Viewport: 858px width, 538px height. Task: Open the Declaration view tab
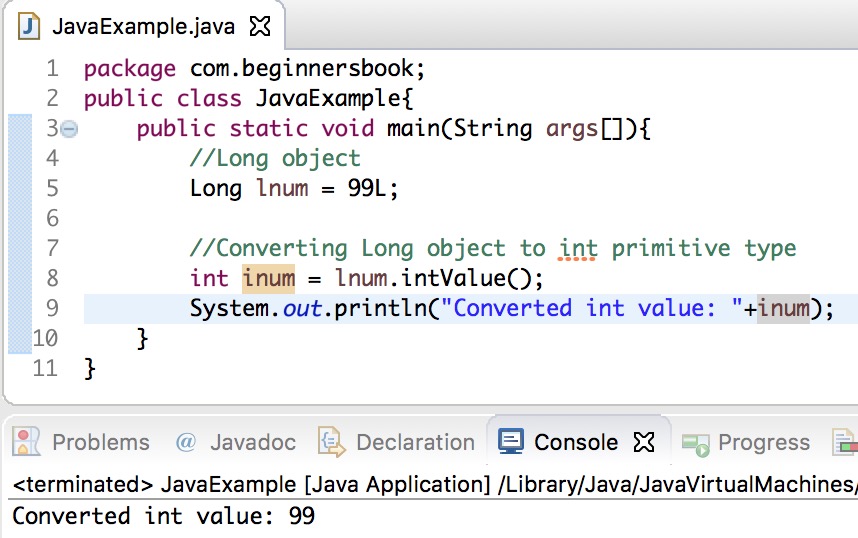tap(415, 442)
